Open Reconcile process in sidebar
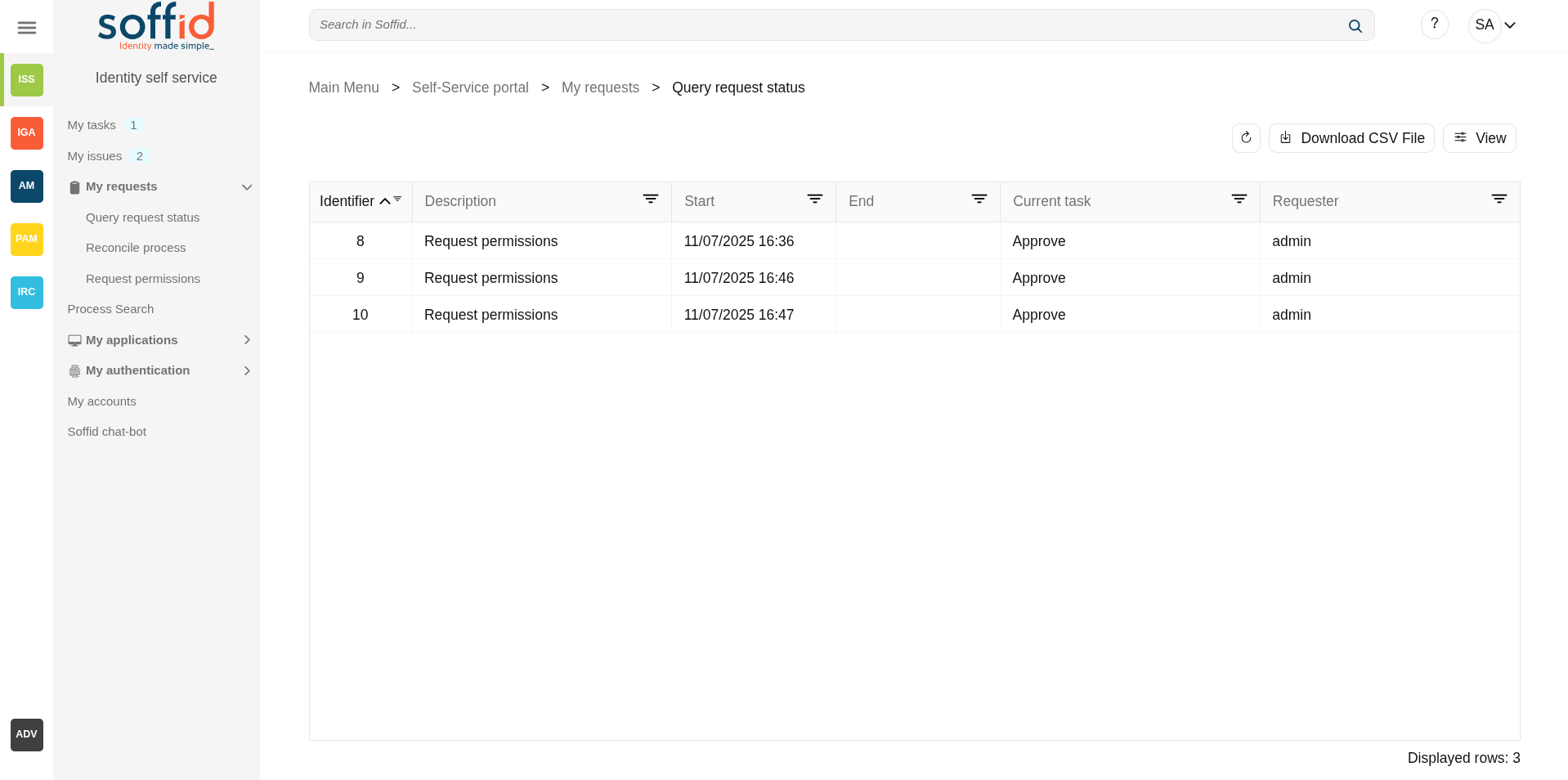Image resolution: width=1568 pixels, height=780 pixels. tap(136, 248)
